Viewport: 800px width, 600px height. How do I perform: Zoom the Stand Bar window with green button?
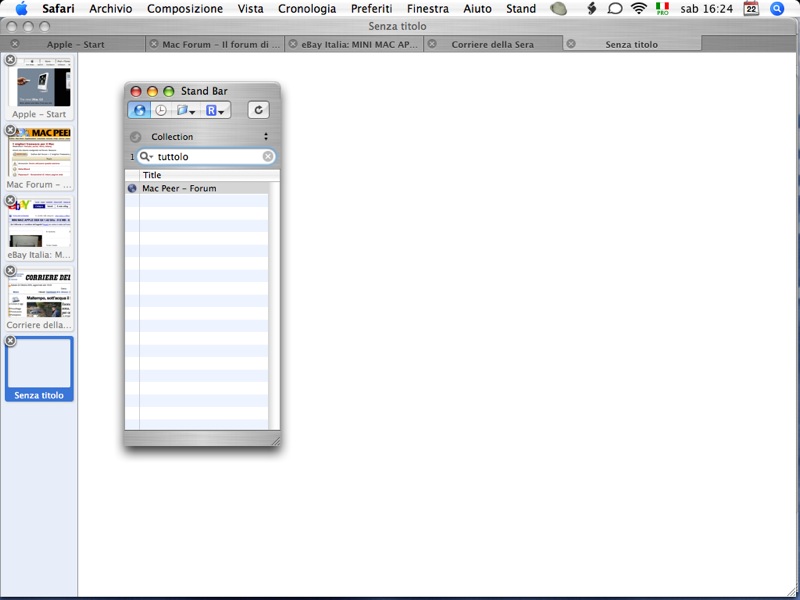pos(168,91)
